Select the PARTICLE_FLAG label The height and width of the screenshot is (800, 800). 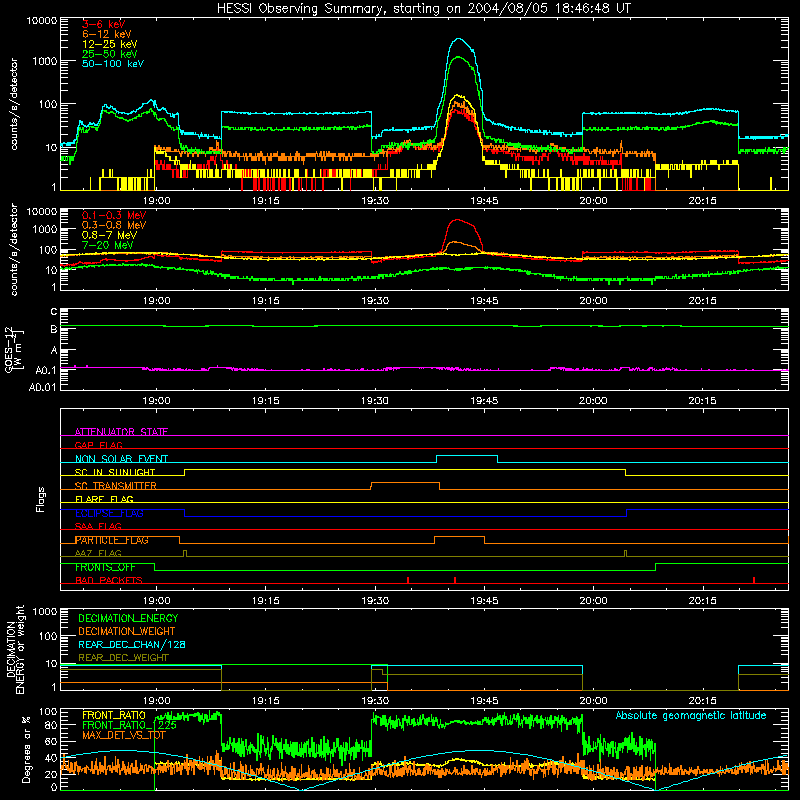tap(112, 540)
